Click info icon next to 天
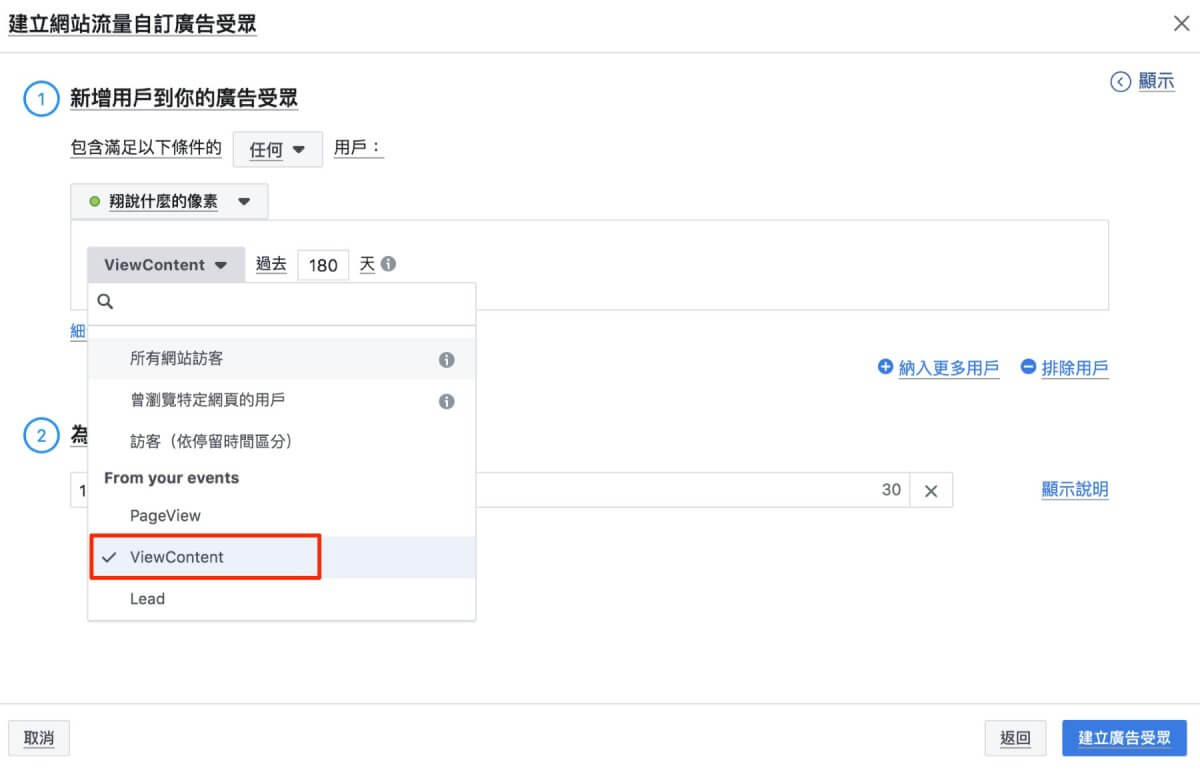Screen dimensions: 1200x770 [x=388, y=265]
